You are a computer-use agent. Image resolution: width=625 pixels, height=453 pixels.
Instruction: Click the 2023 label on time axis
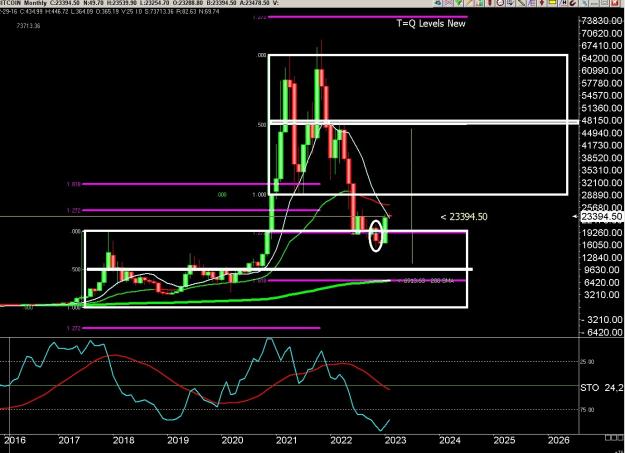395,440
